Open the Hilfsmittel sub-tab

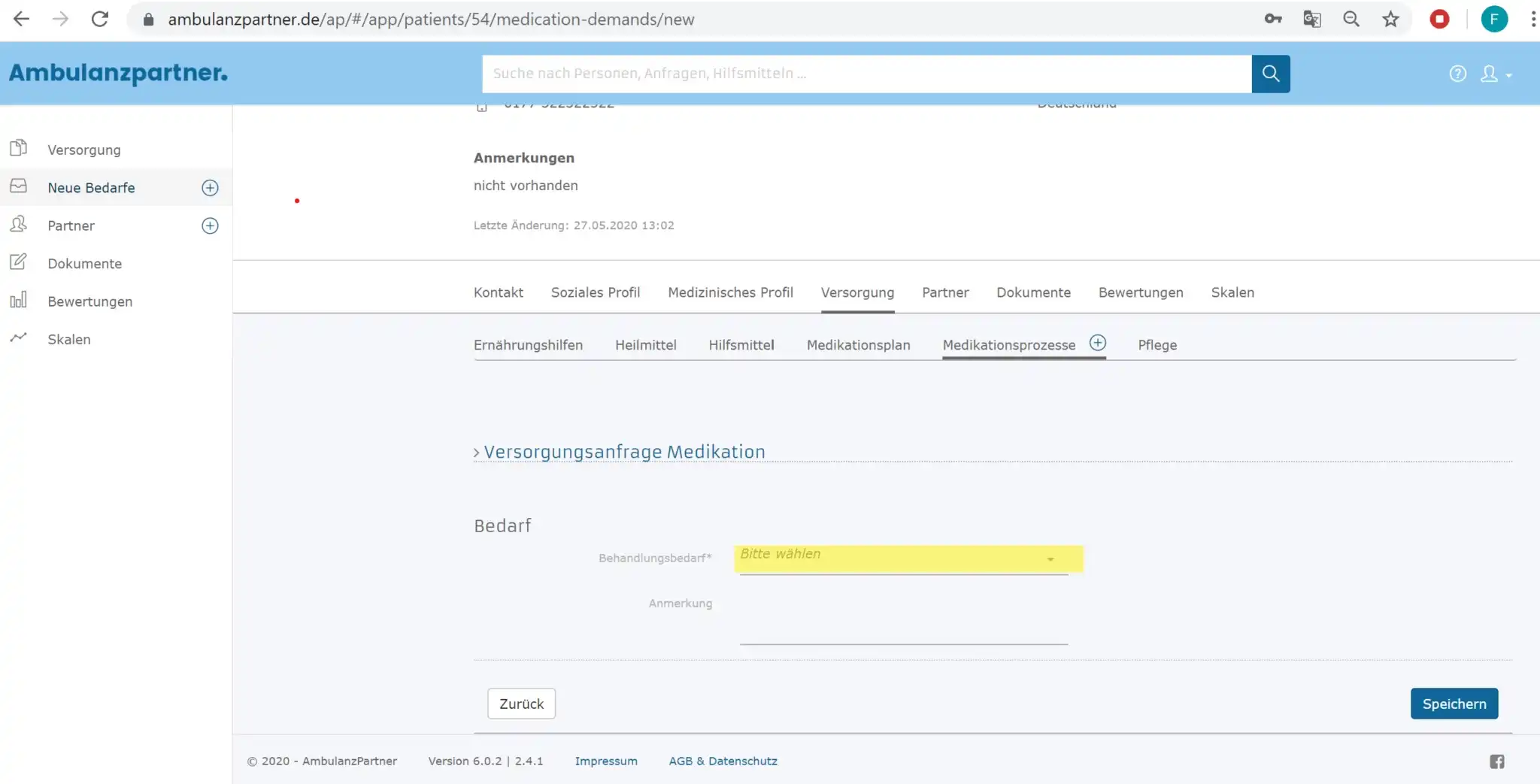[x=741, y=345]
